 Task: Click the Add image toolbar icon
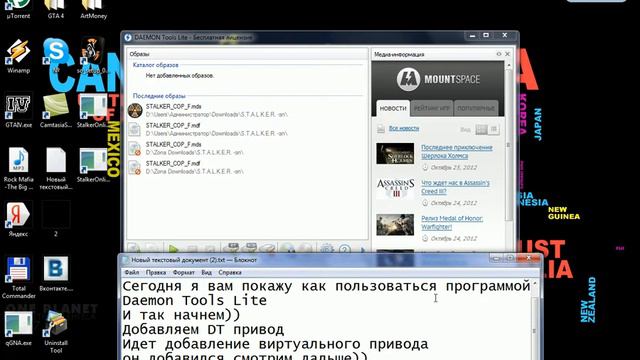tap(133, 249)
